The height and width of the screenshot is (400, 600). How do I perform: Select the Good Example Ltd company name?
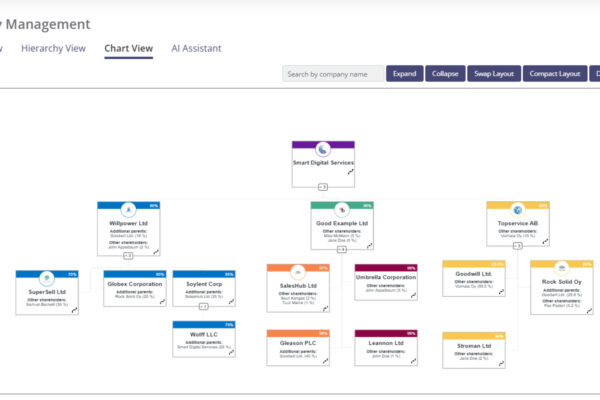click(x=342, y=223)
